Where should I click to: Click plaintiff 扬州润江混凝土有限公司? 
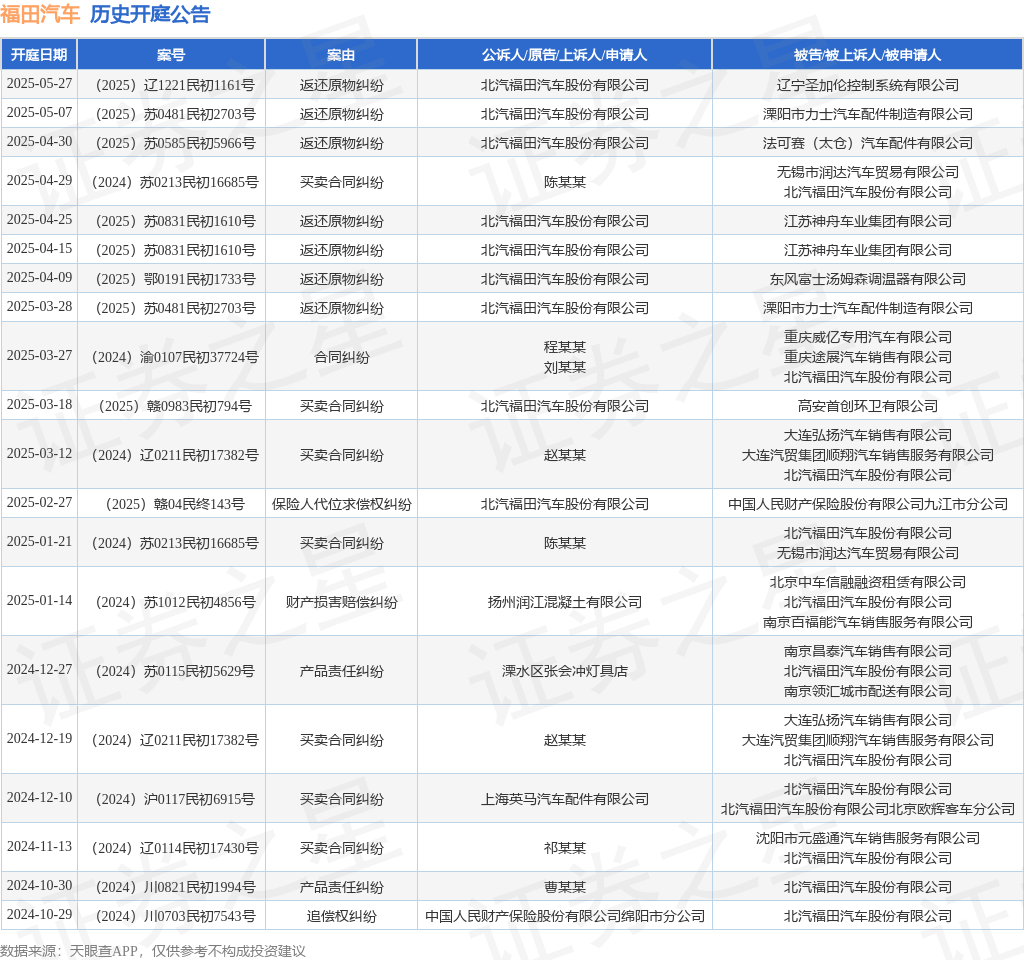coord(564,602)
